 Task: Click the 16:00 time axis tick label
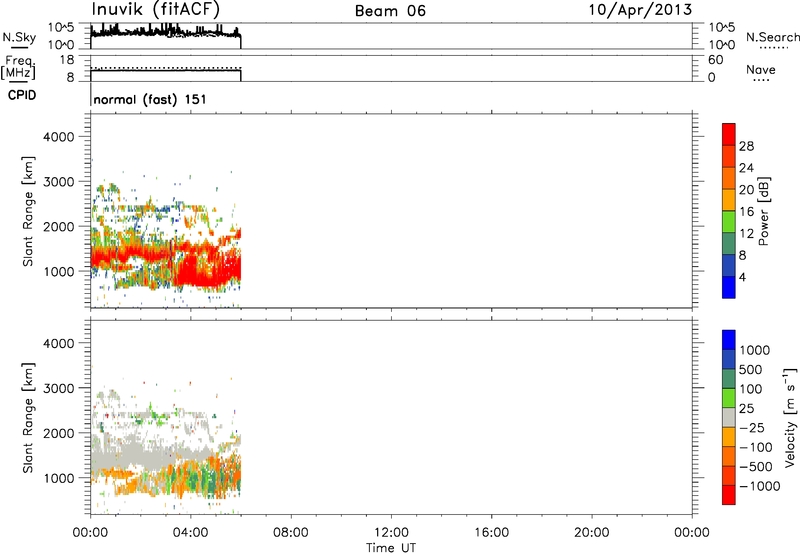point(491,533)
